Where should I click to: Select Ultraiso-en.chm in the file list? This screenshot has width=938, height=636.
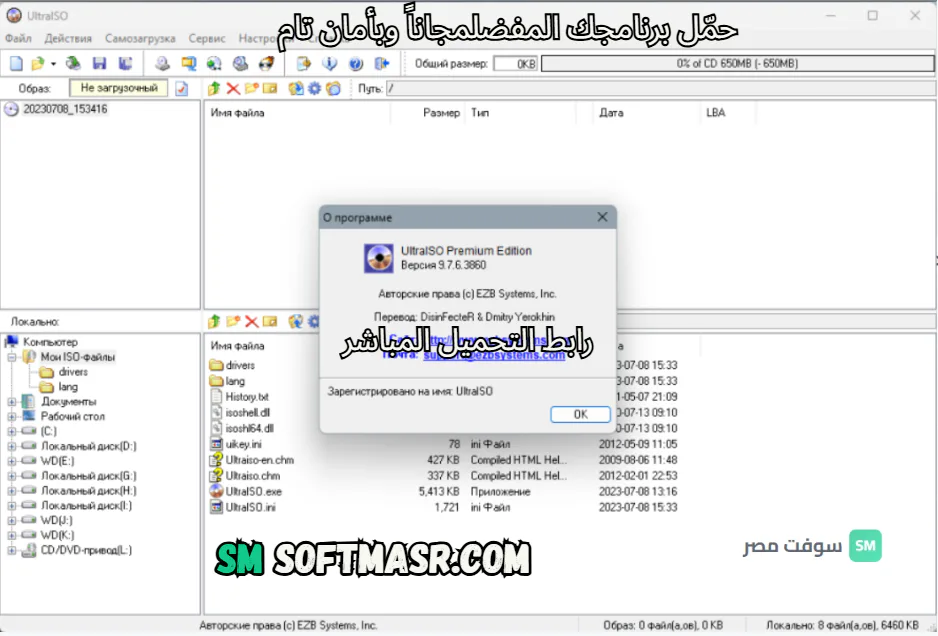click(260, 459)
